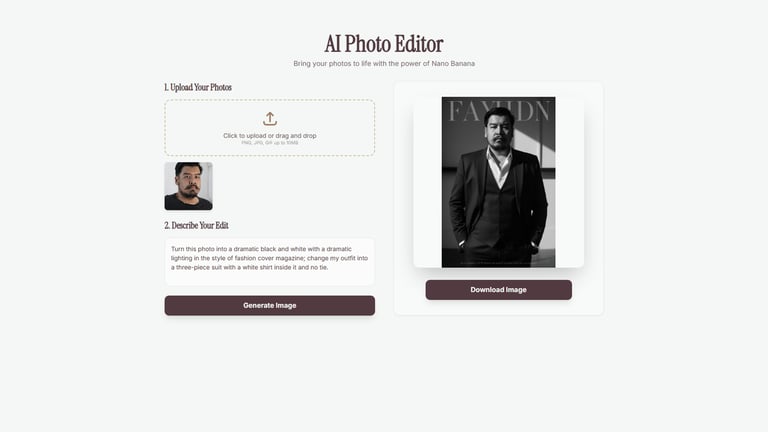This screenshot has height=432, width=768.
Task: Click the Download Image button
Action: point(499,290)
